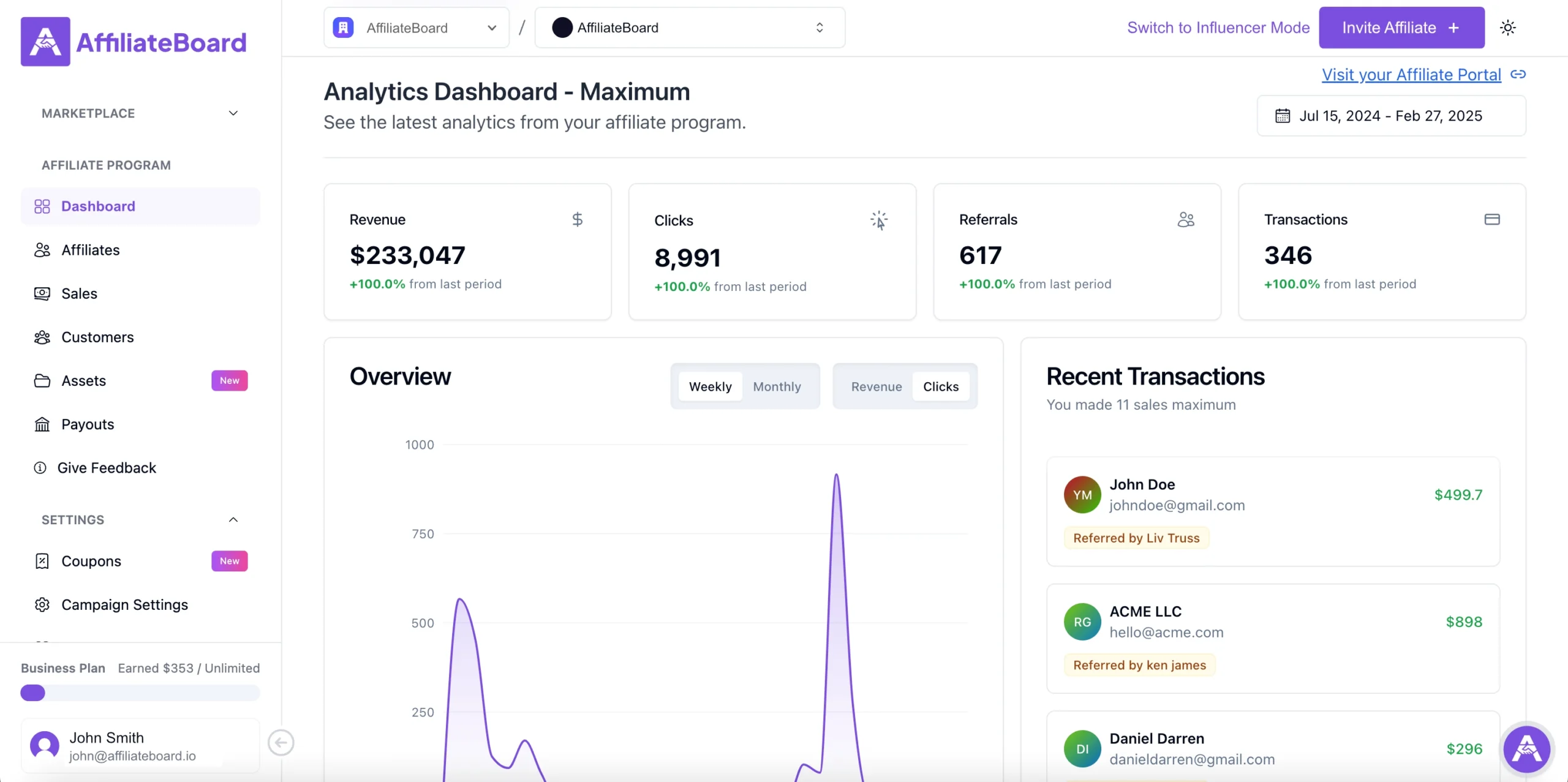Image resolution: width=1568 pixels, height=782 pixels.
Task: Click the YM avatar for John Doe
Action: (x=1082, y=495)
